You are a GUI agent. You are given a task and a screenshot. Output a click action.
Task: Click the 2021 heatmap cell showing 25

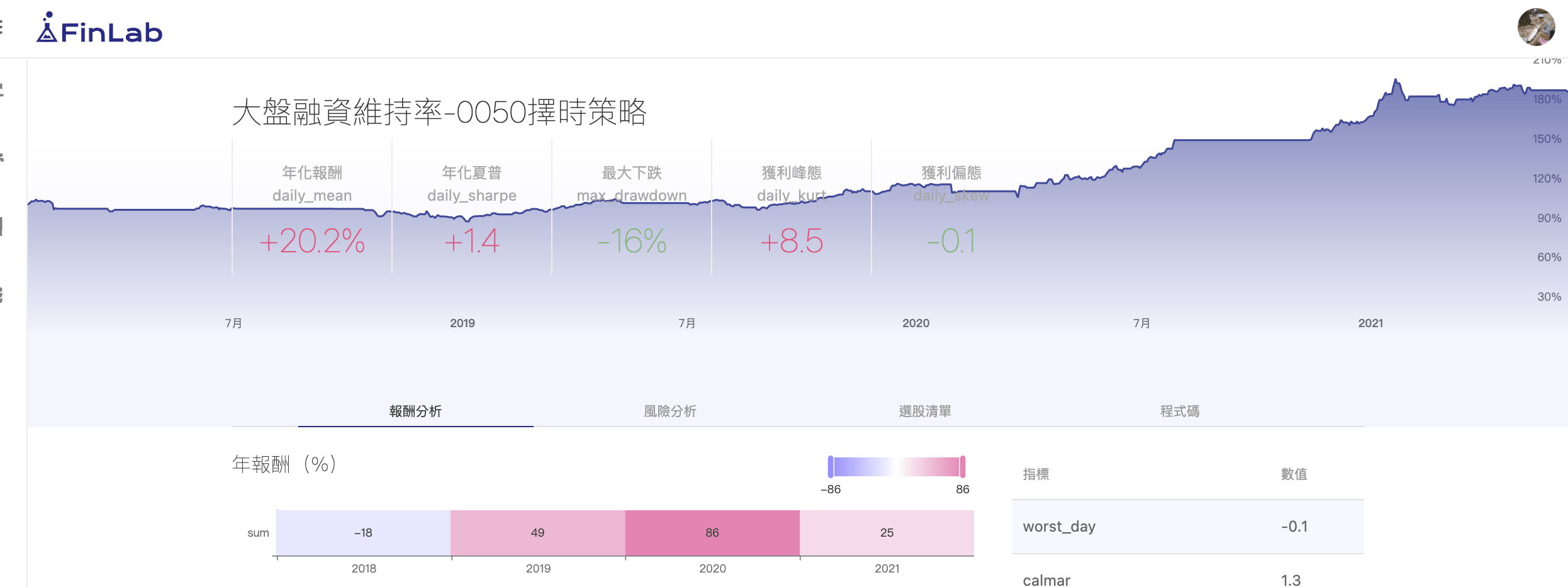coord(887,532)
